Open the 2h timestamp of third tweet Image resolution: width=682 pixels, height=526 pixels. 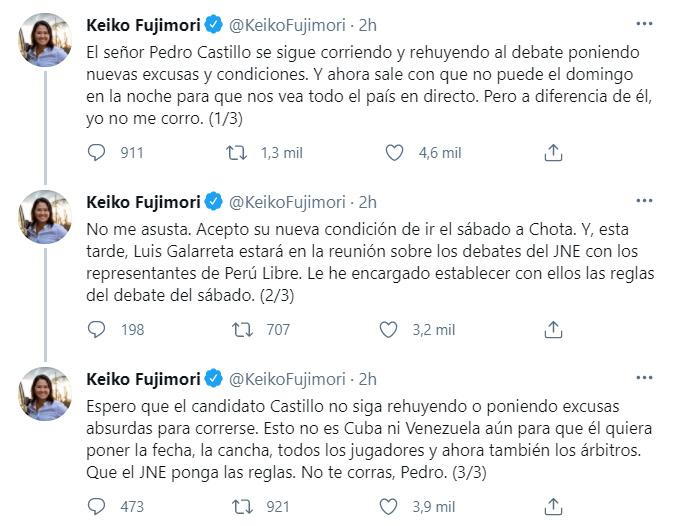(x=366, y=377)
